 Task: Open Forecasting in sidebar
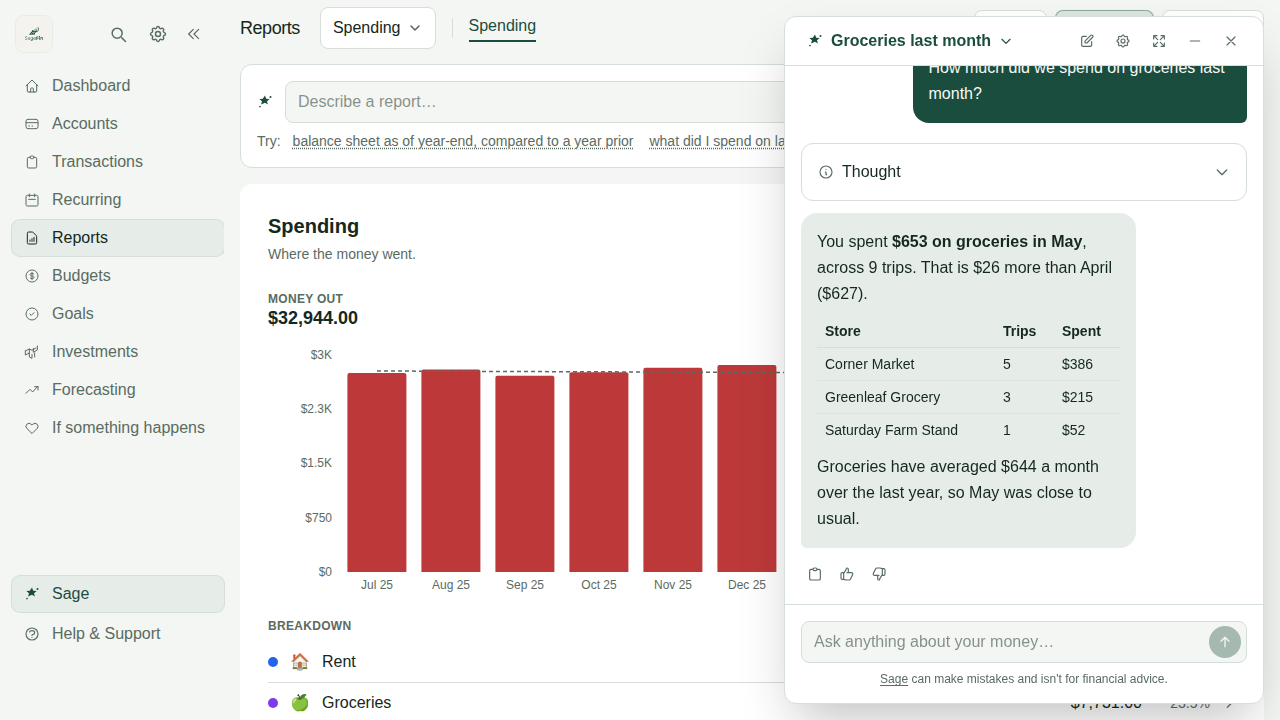[118, 390]
